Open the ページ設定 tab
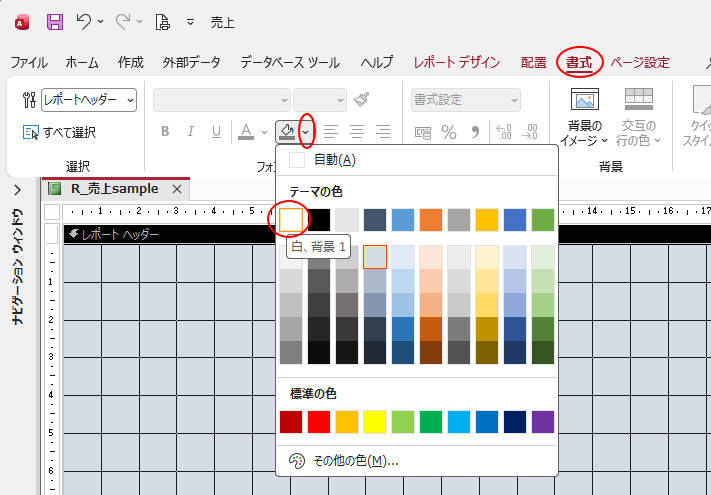Viewport: 711px width, 495px height. 640,62
